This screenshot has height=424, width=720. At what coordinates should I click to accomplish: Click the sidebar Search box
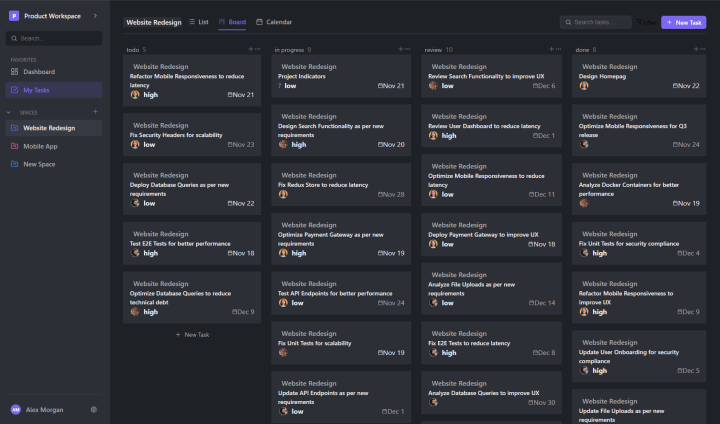(56, 38)
